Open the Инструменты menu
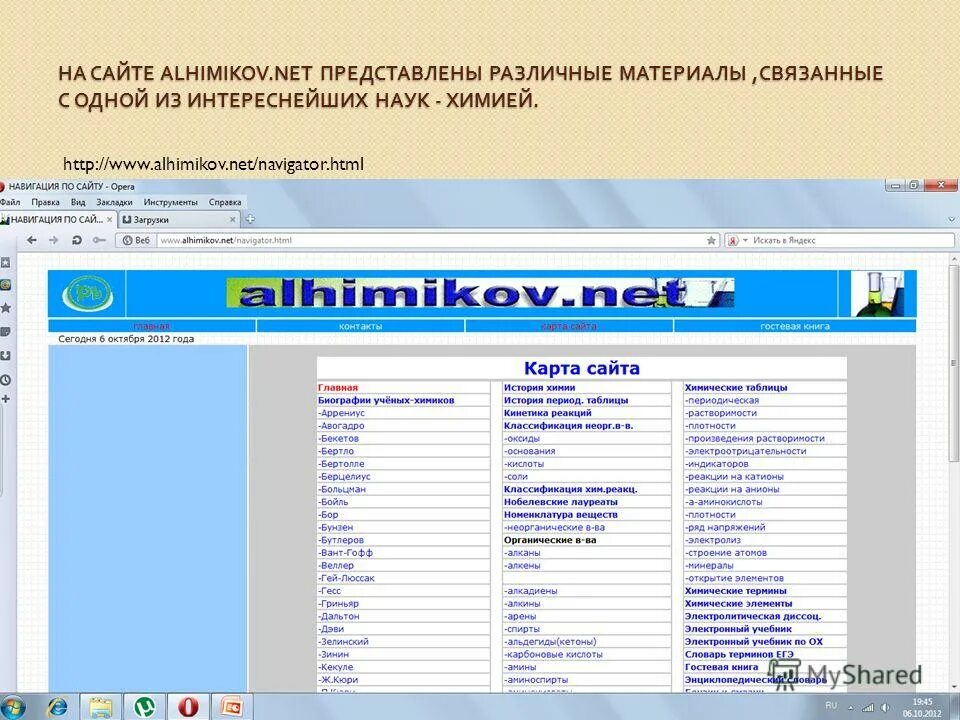 tap(170, 202)
